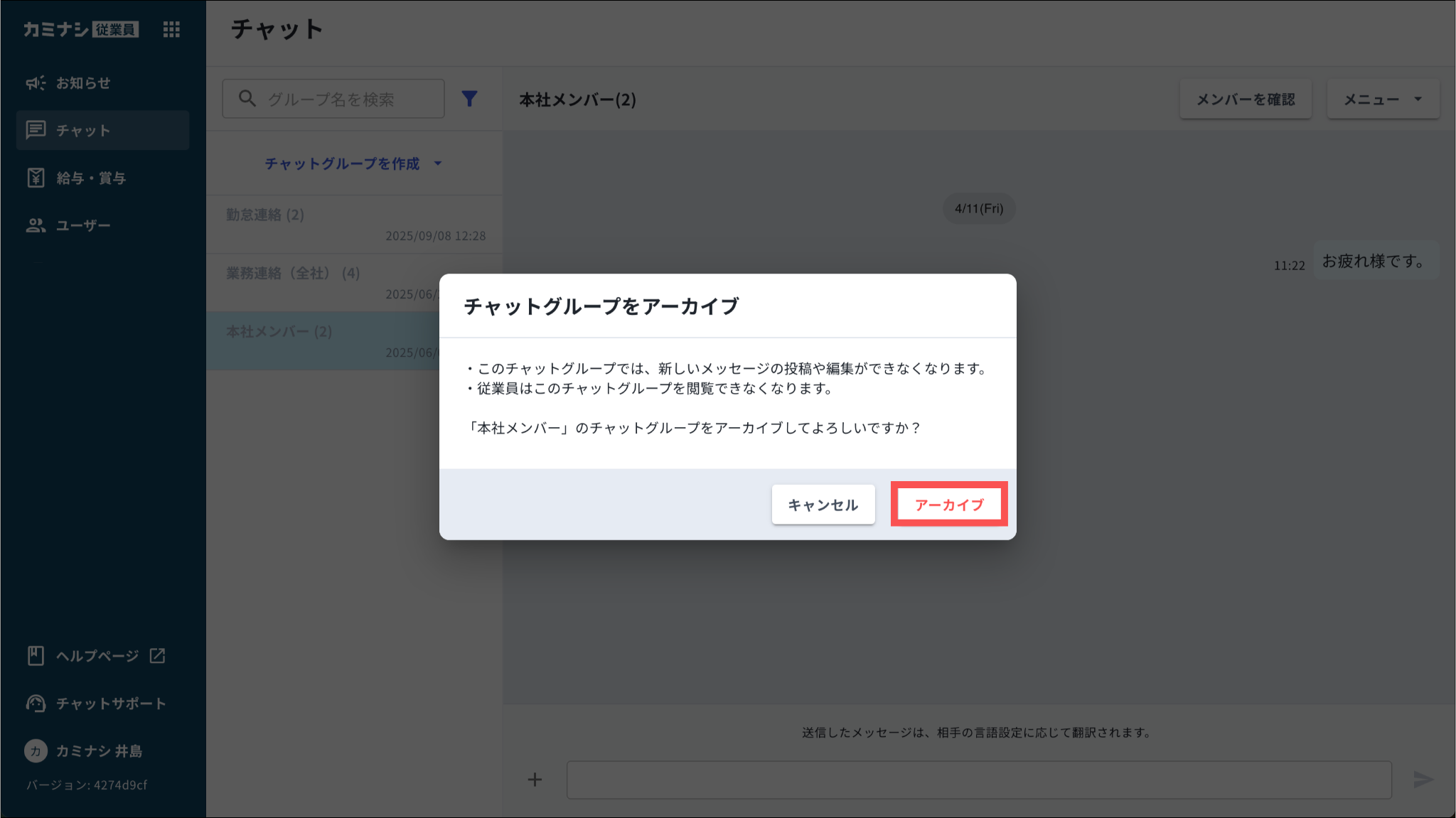Click the メニュー dropdown arrow
The height and width of the screenshot is (818, 1456).
tap(1418, 99)
